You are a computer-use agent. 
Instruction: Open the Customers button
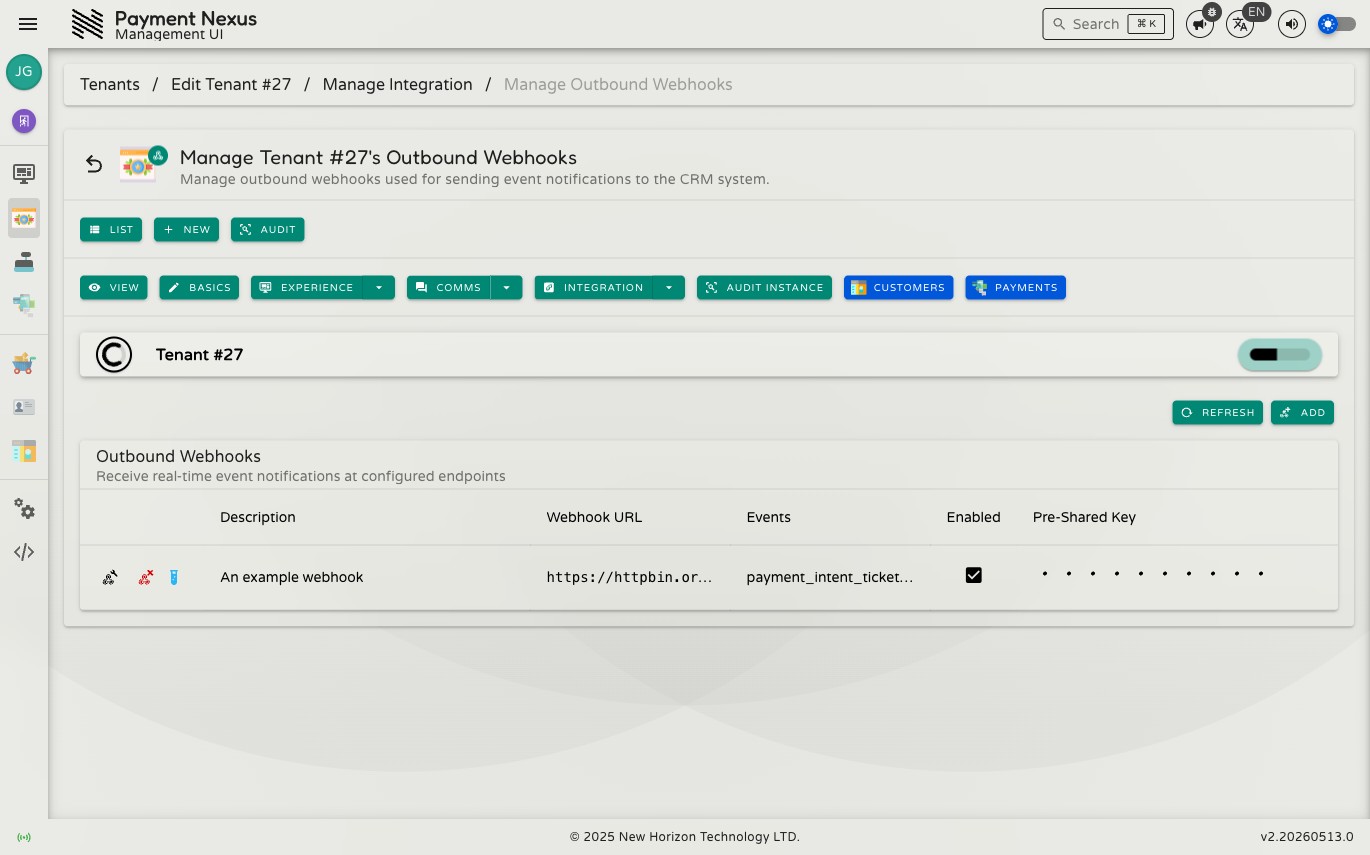tap(898, 287)
